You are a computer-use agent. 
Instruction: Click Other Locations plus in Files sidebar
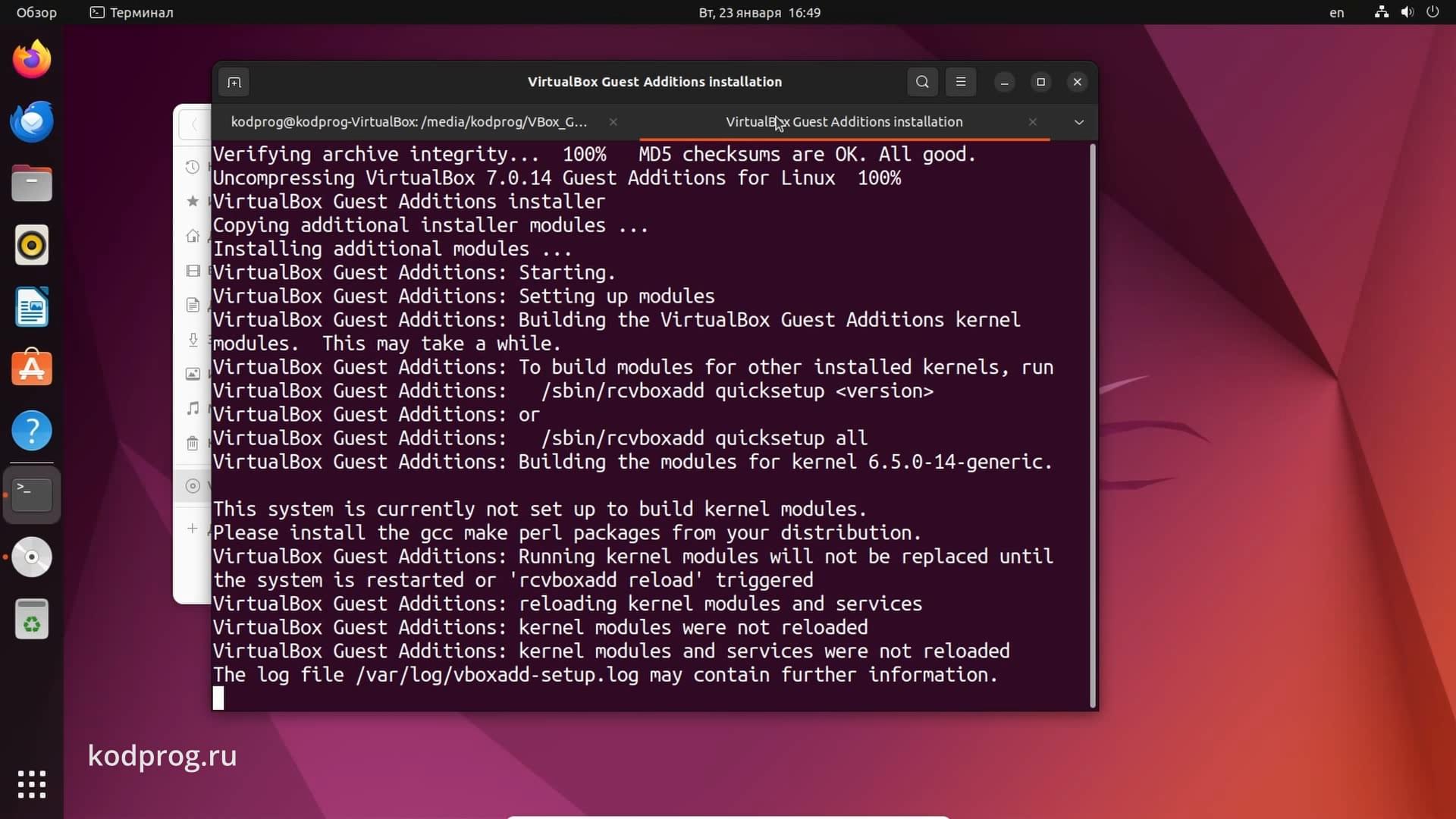[193, 529]
